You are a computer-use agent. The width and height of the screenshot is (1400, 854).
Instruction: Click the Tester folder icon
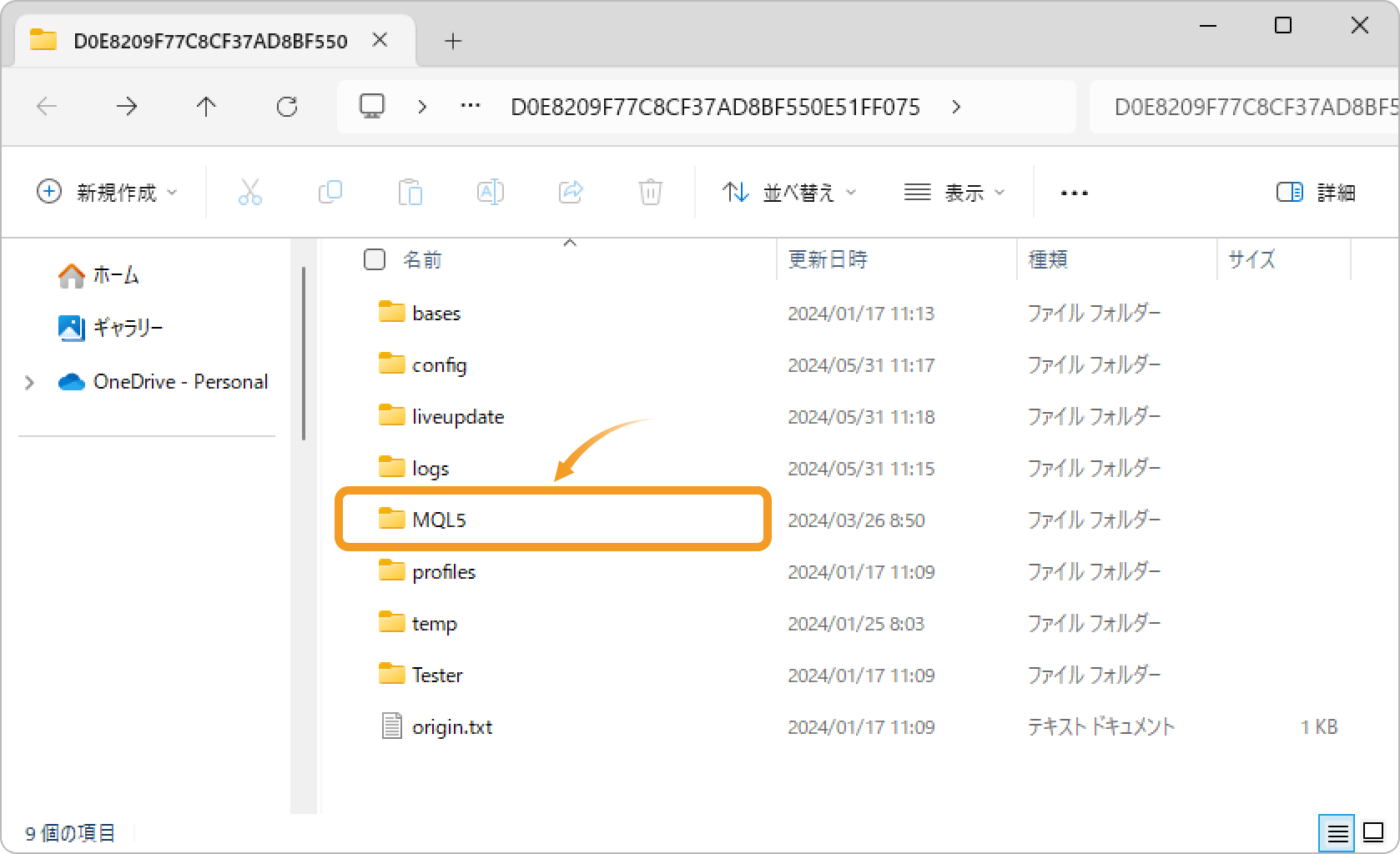[391, 674]
